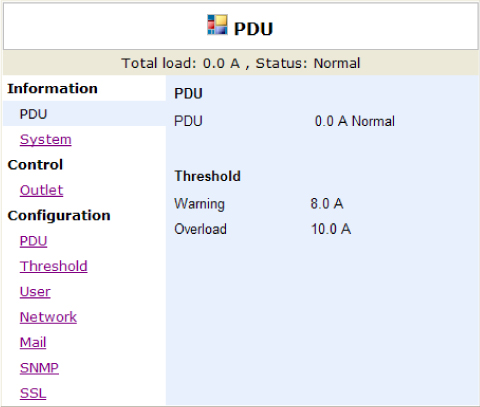480x407 pixels.
Task: Open the Mail configuration link
Action: [33, 342]
